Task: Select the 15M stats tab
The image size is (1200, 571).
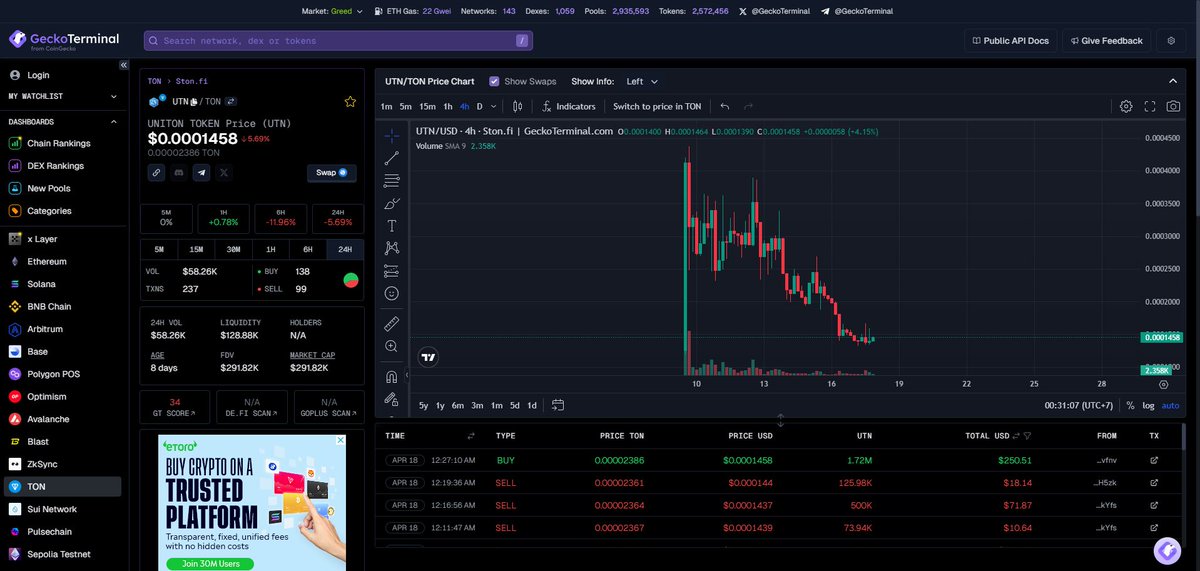Action: (196, 249)
